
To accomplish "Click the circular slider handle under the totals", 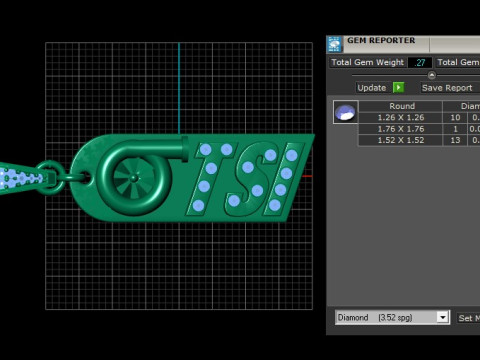I will 432,75.
